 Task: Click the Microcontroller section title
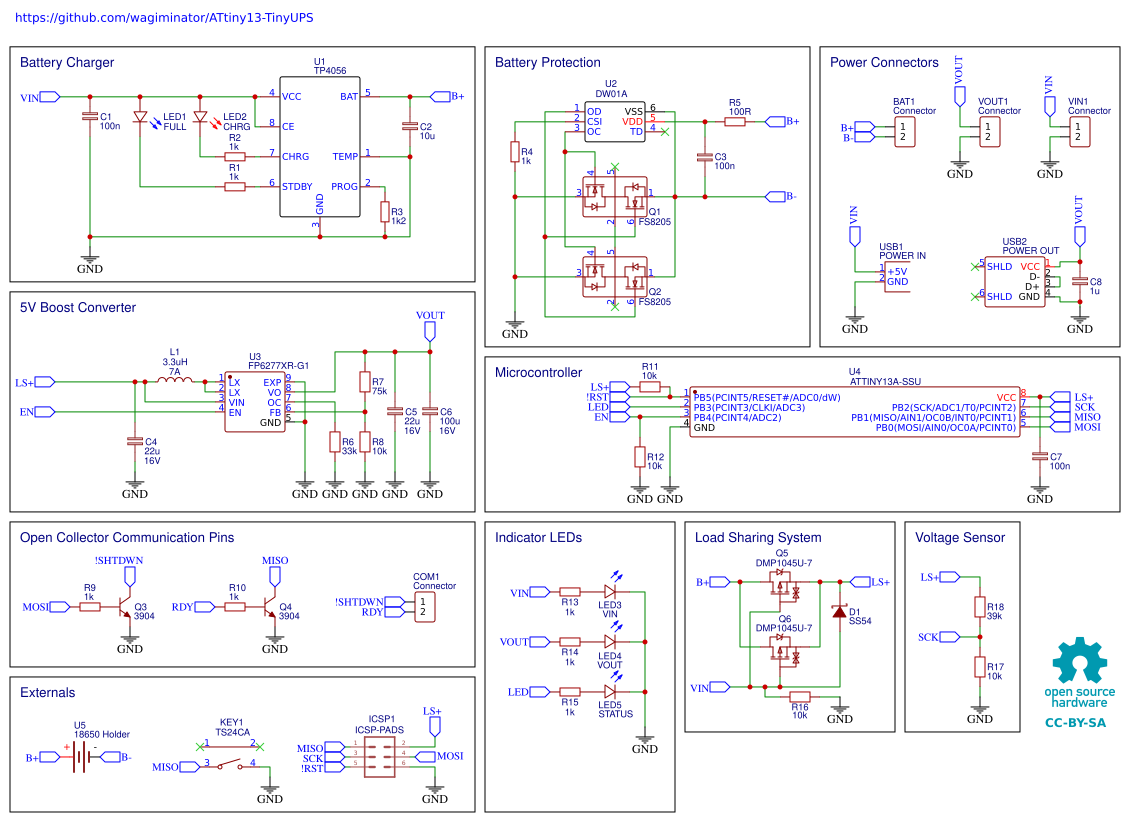tap(538, 372)
